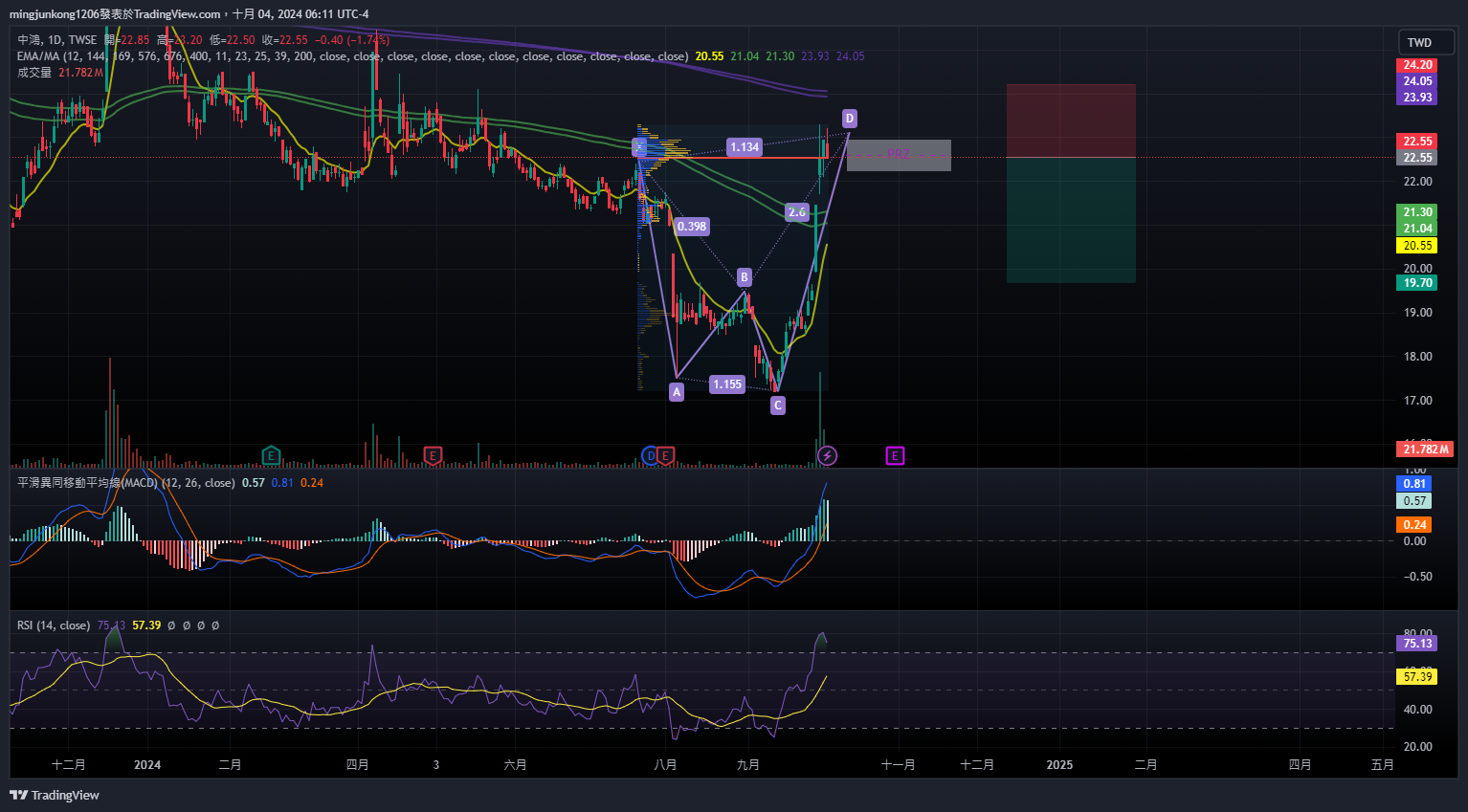Click the 0.398 ratio label
The image size is (1468, 812).
(x=692, y=227)
